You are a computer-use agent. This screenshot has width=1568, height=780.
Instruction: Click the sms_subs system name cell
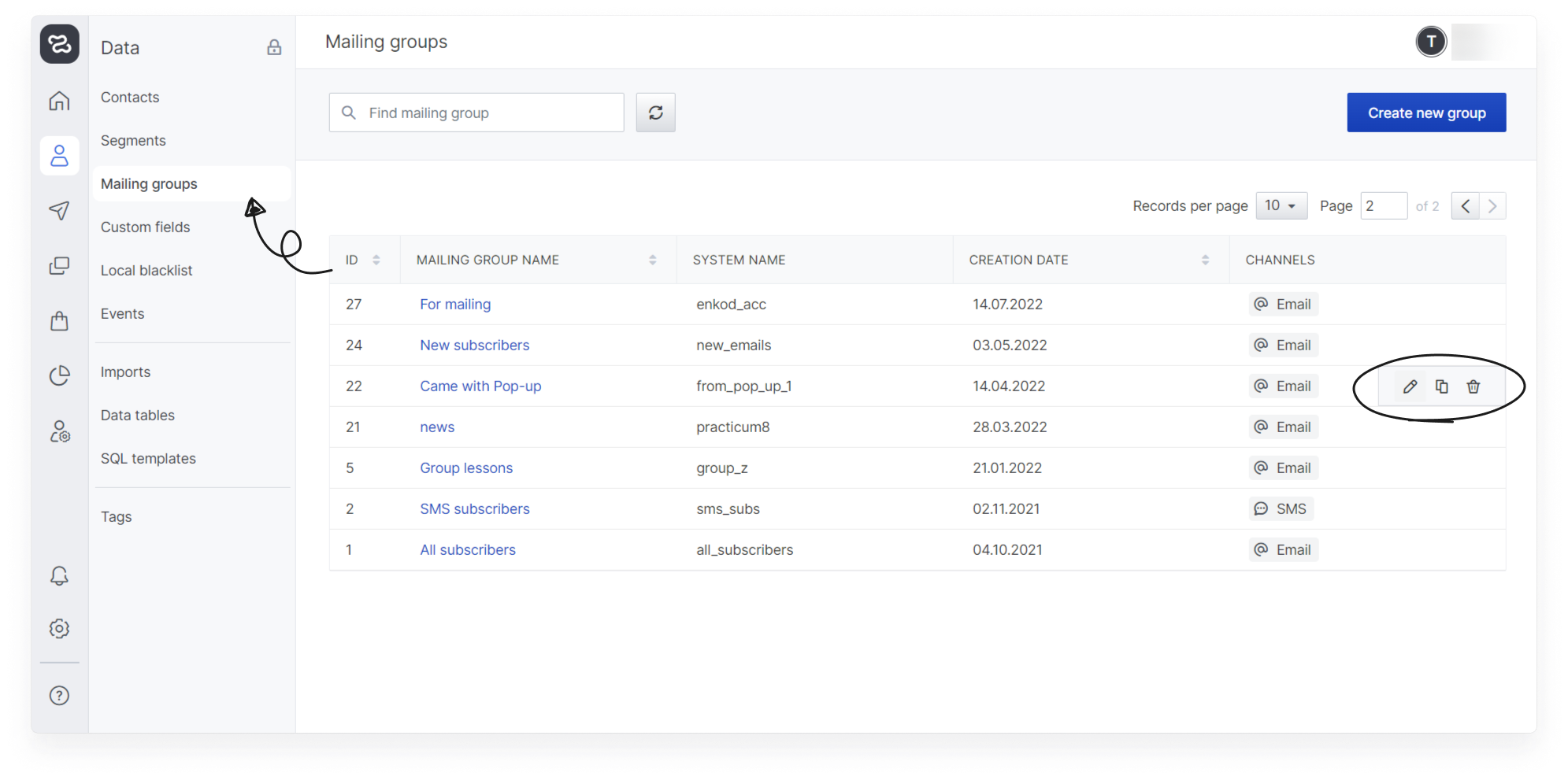[728, 509]
